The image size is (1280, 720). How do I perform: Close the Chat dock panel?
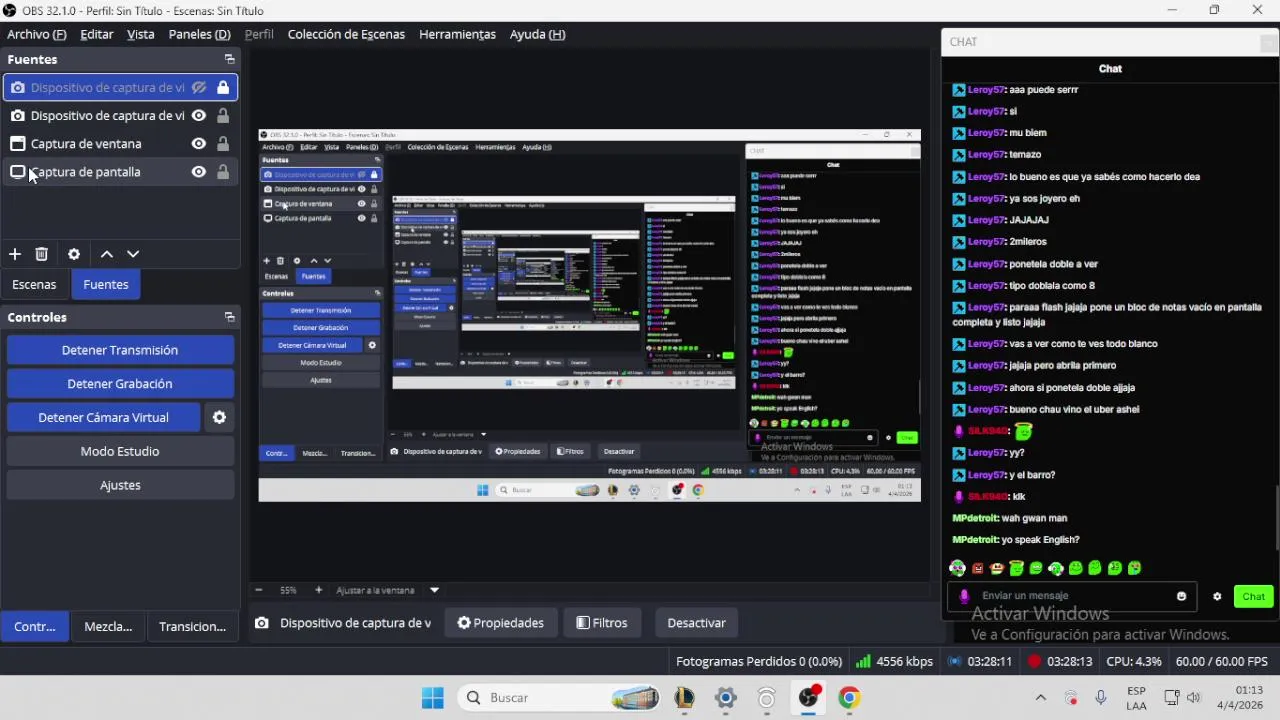click(1269, 42)
